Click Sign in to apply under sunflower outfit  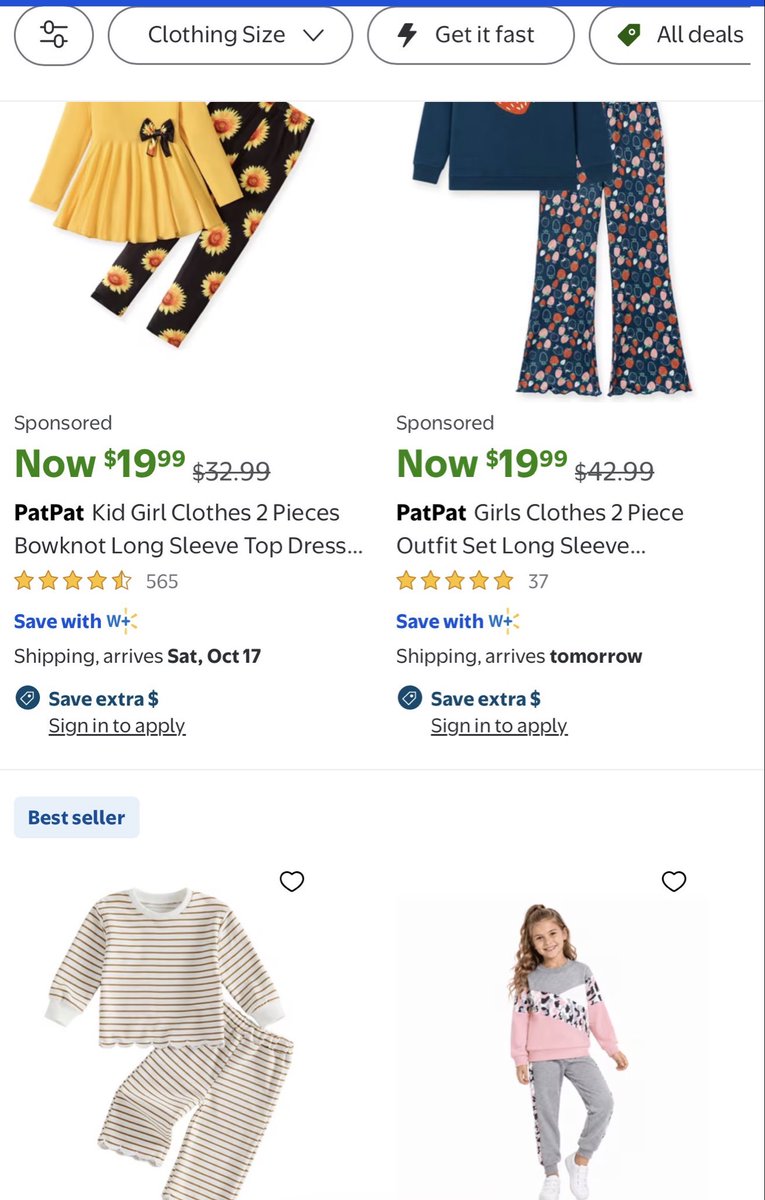tap(117, 726)
